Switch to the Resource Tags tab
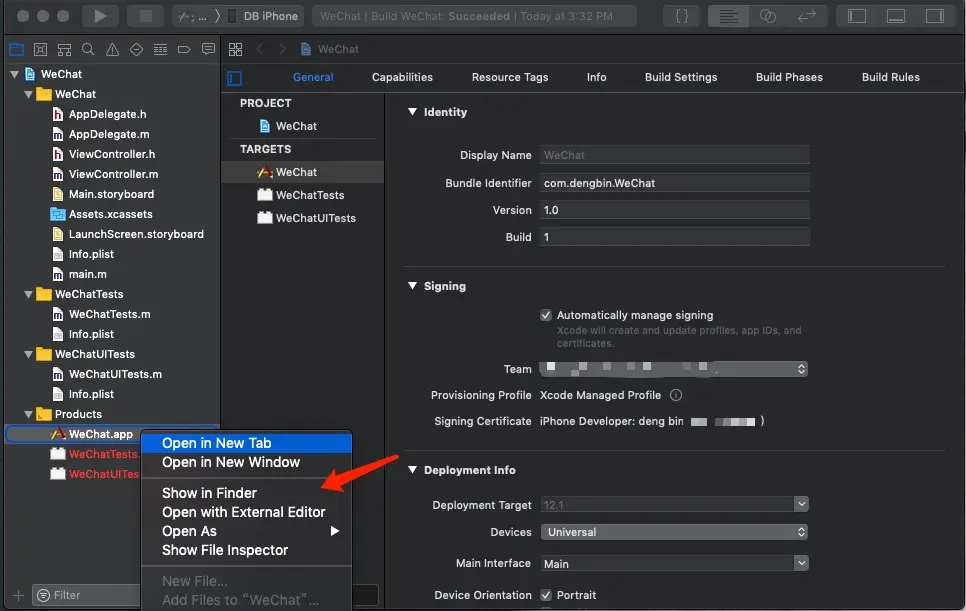Viewport: 966px width, 611px height. point(509,77)
